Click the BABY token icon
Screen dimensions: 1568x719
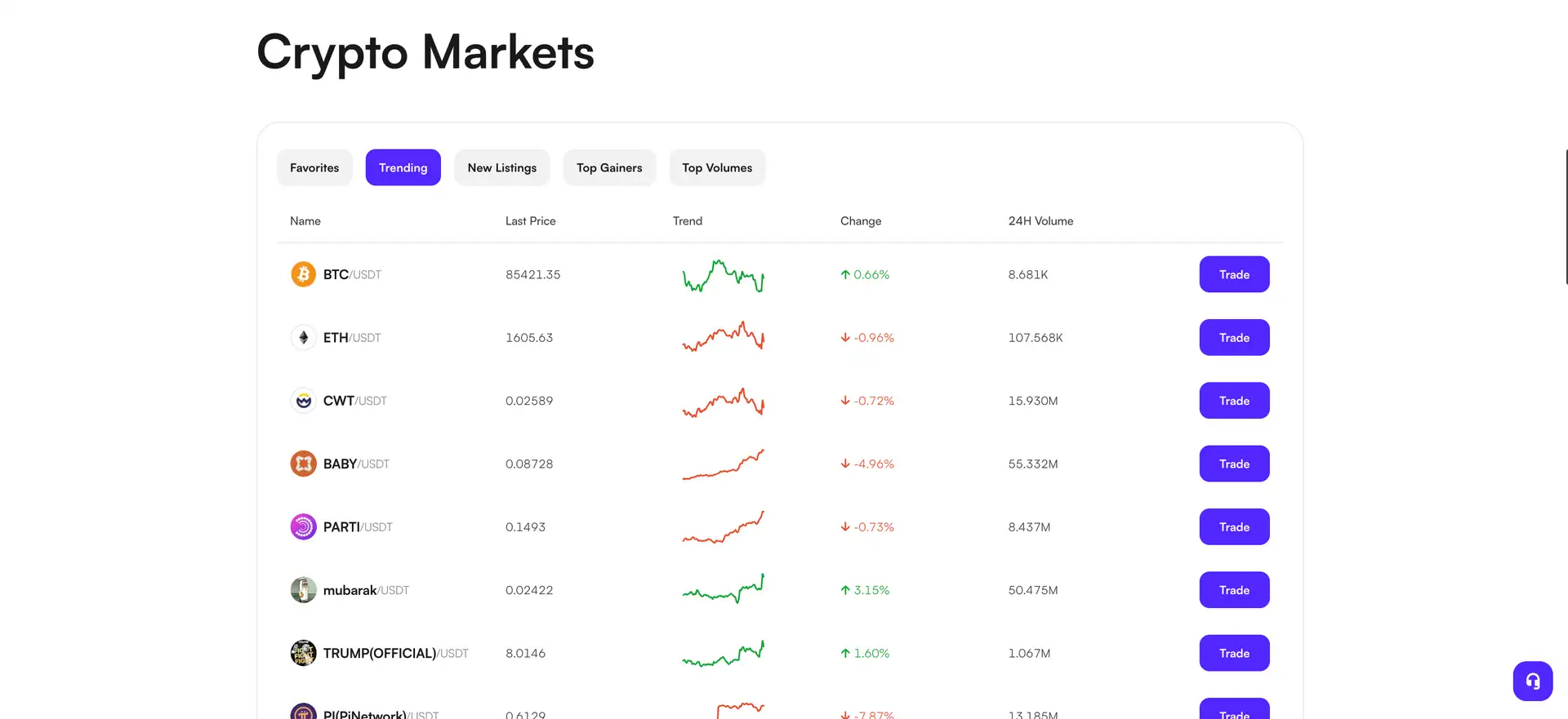click(x=303, y=464)
